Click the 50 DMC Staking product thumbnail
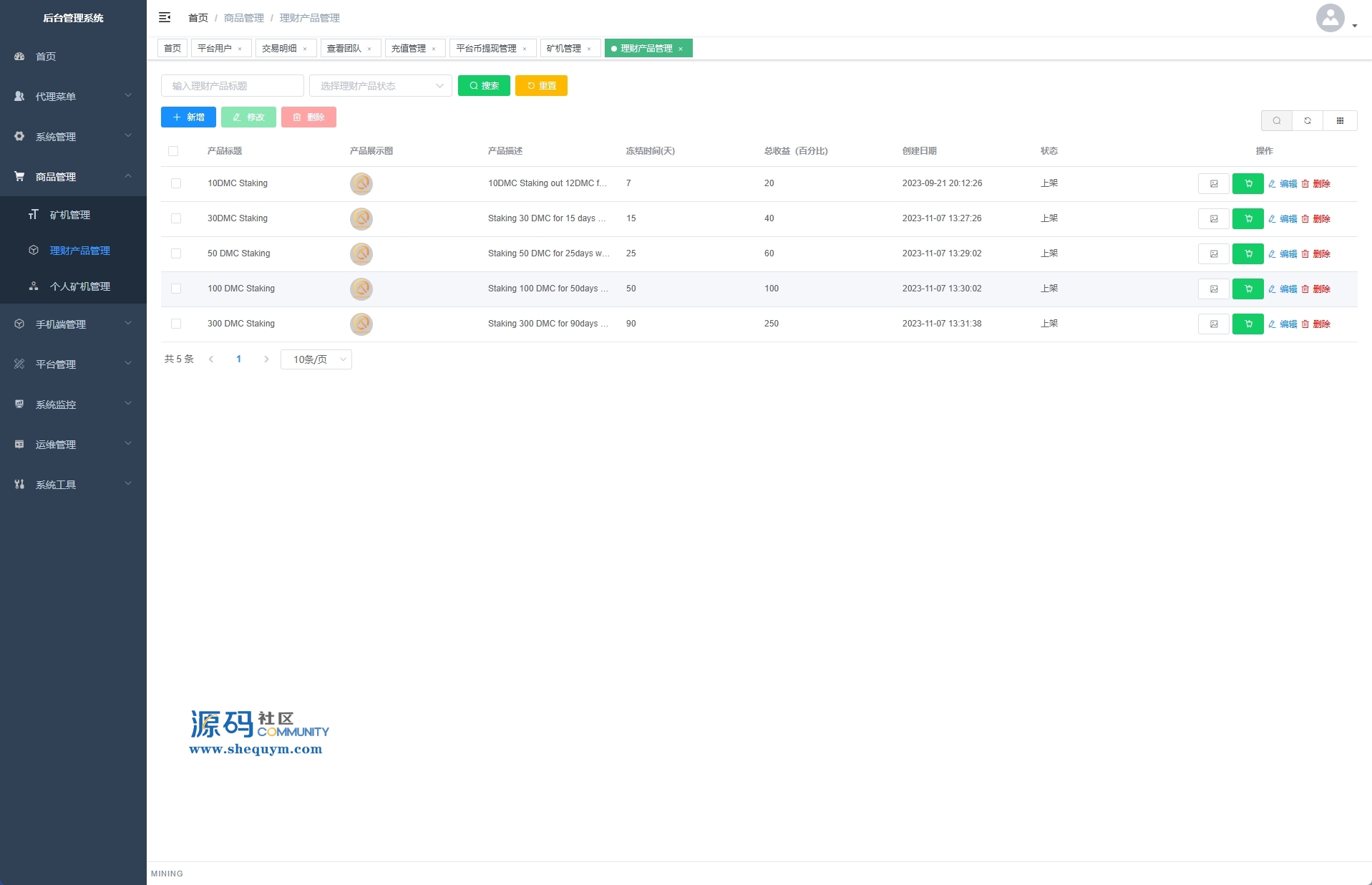The height and width of the screenshot is (885, 1372). [361, 254]
